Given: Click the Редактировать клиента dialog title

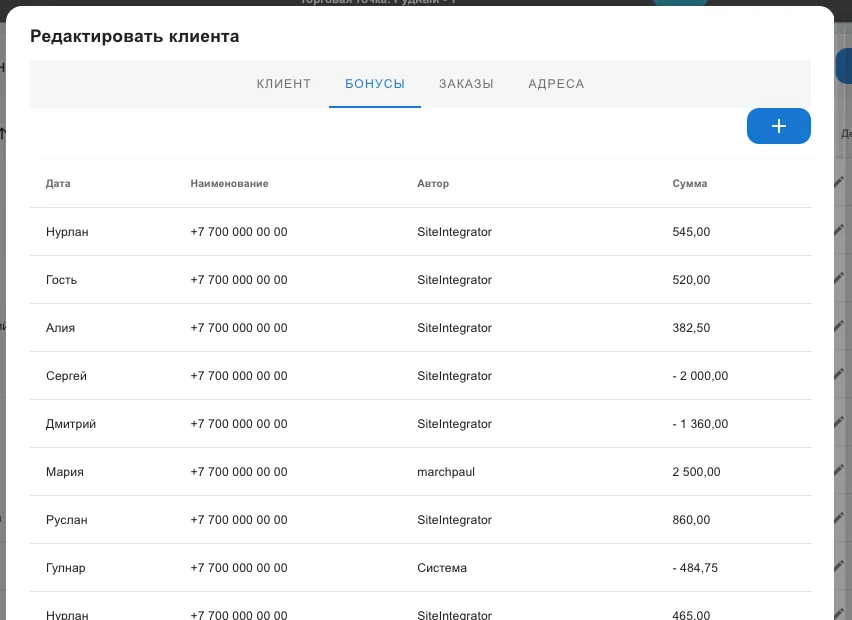Looking at the screenshot, I should 135,36.
